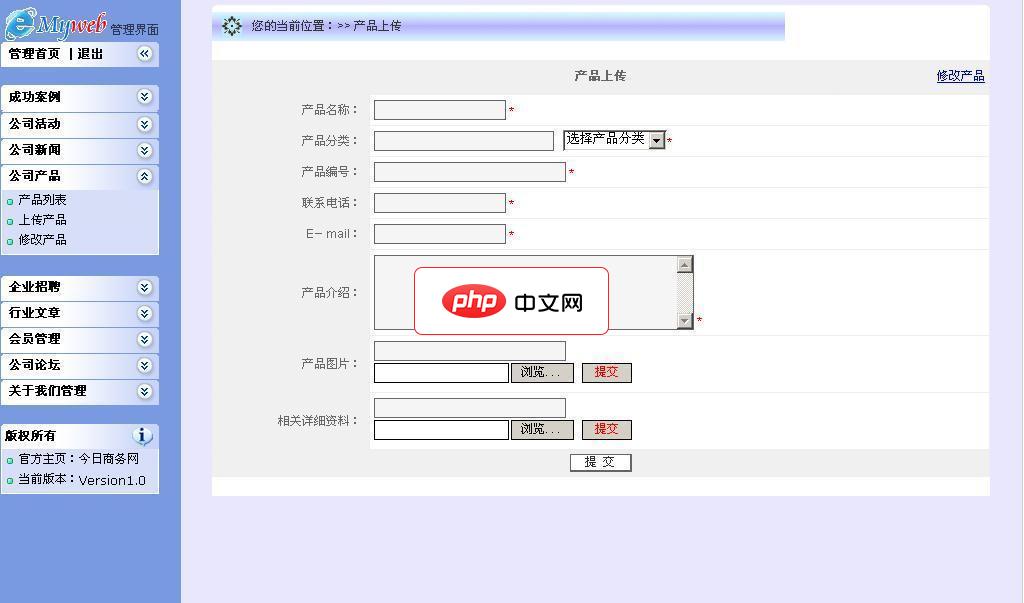Screen dimensions: 1024x603
Task: Collapse sidebar using double-left arrow icon
Action: (145, 54)
